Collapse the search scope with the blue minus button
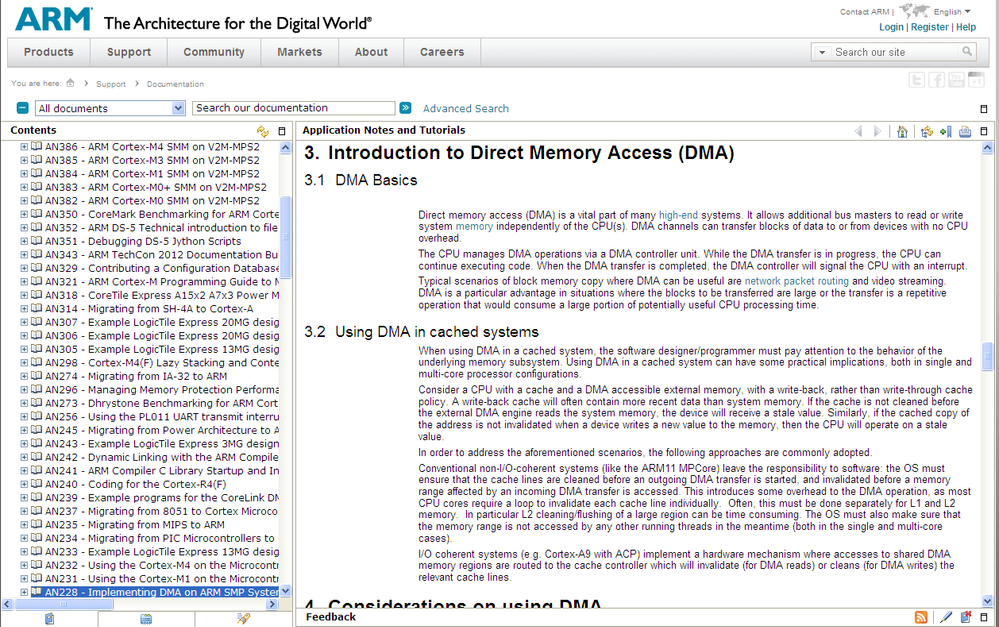Screen dimensions: 999x627 point(22,108)
